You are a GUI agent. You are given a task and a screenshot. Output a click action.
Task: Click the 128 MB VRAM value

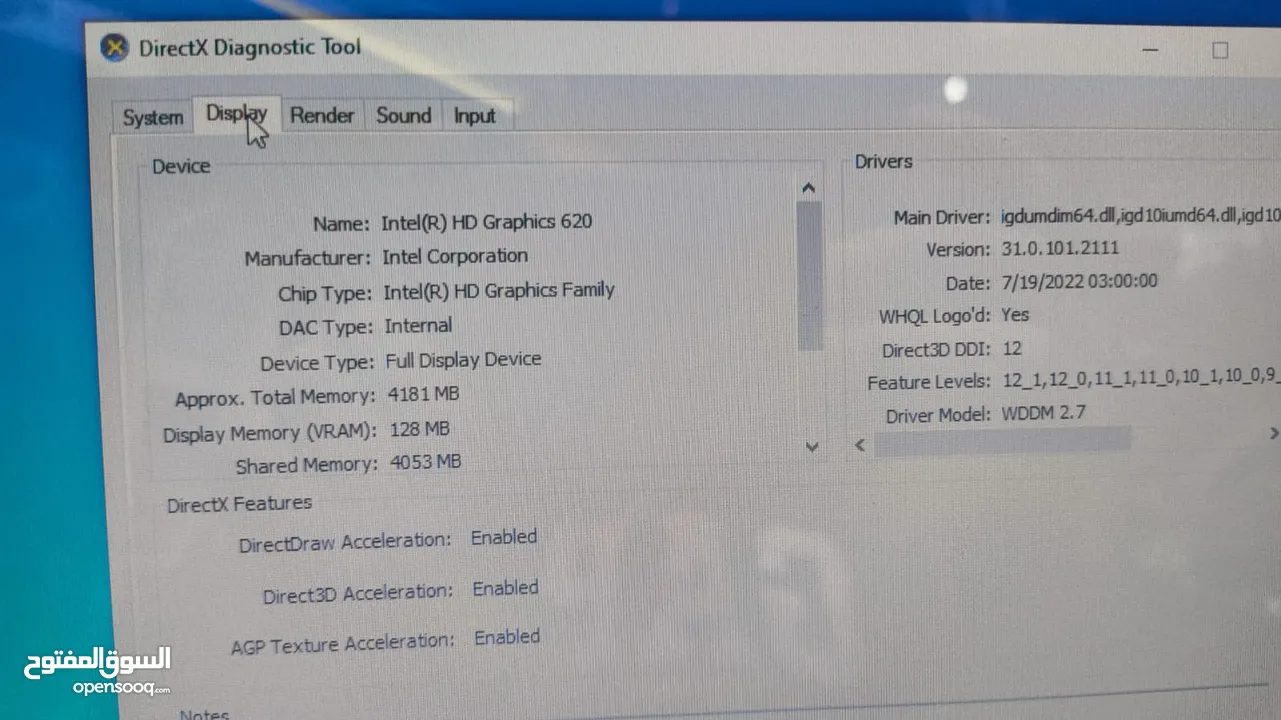tap(419, 429)
